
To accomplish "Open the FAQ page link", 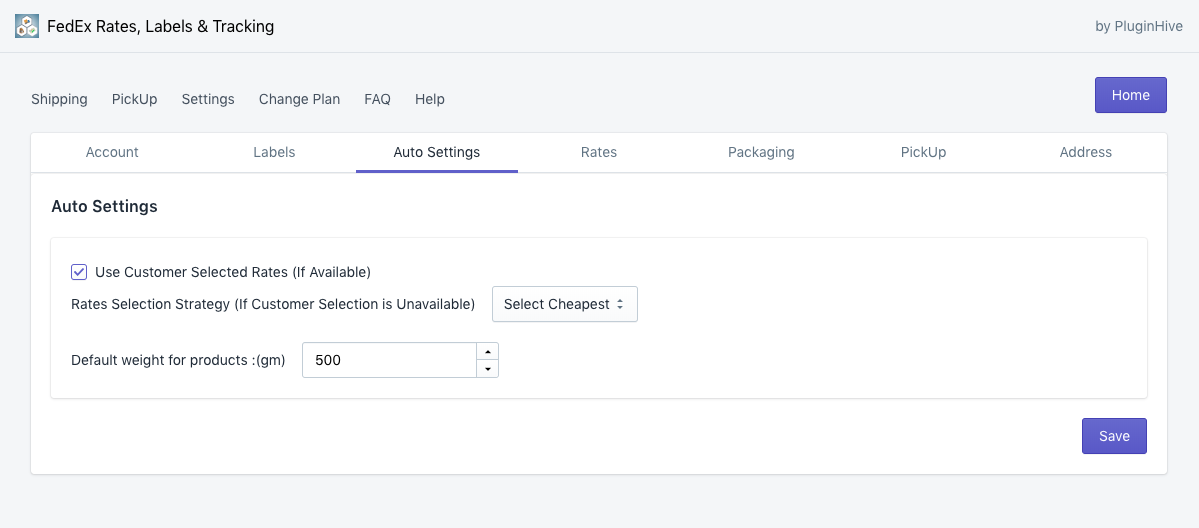I will 377,99.
